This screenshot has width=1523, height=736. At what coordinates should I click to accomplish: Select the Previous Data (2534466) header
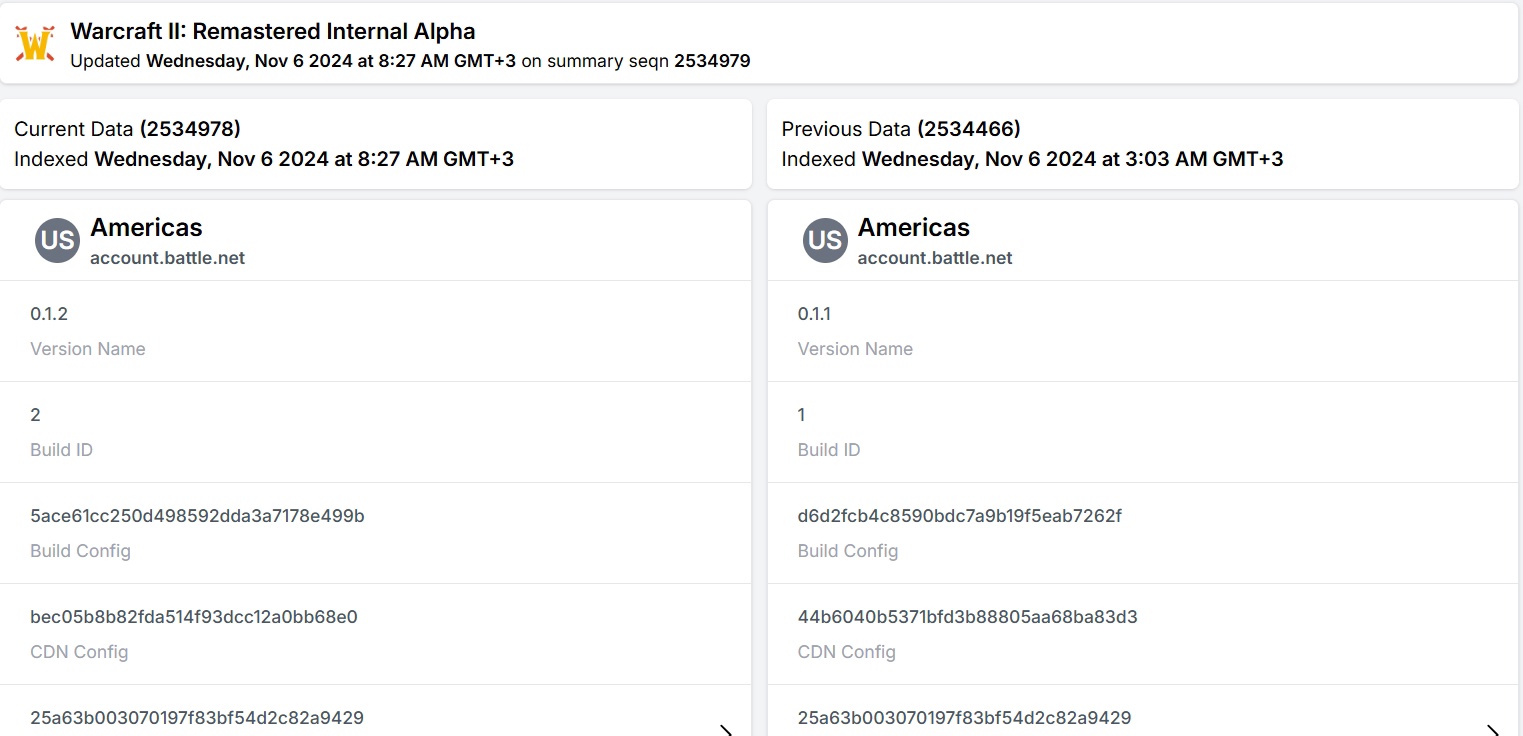tap(900, 129)
